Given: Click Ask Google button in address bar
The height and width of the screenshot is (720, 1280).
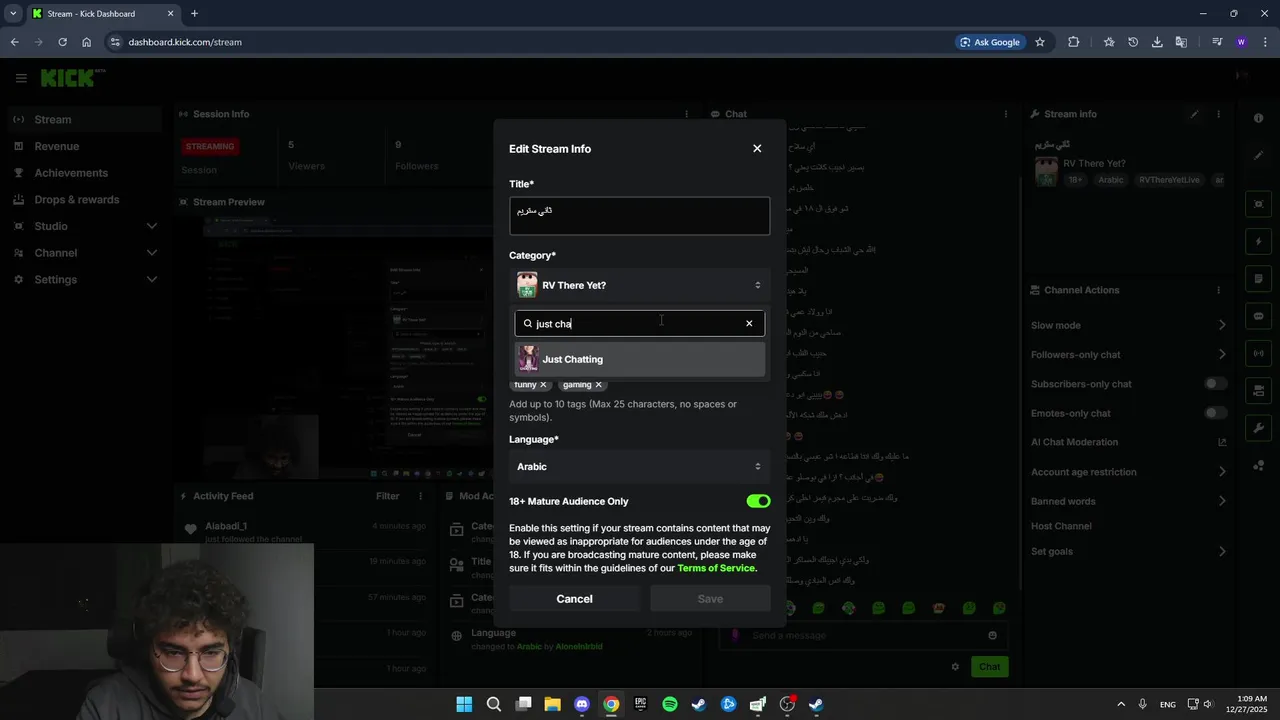Looking at the screenshot, I should coord(990,42).
